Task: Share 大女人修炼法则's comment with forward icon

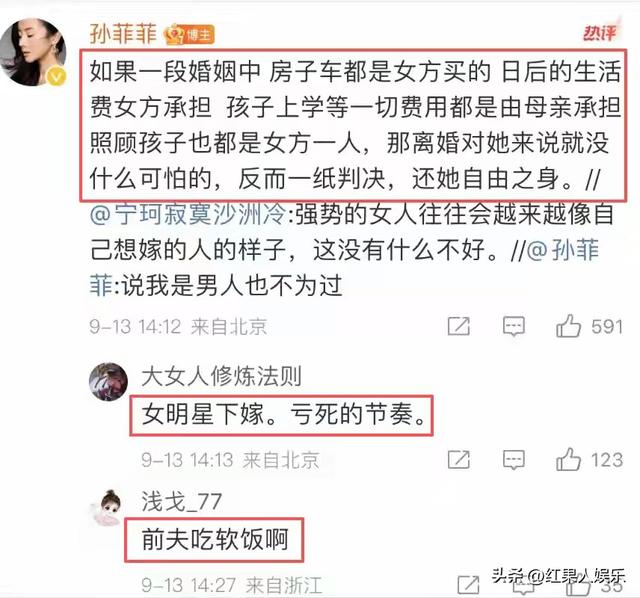Action: tap(459, 460)
